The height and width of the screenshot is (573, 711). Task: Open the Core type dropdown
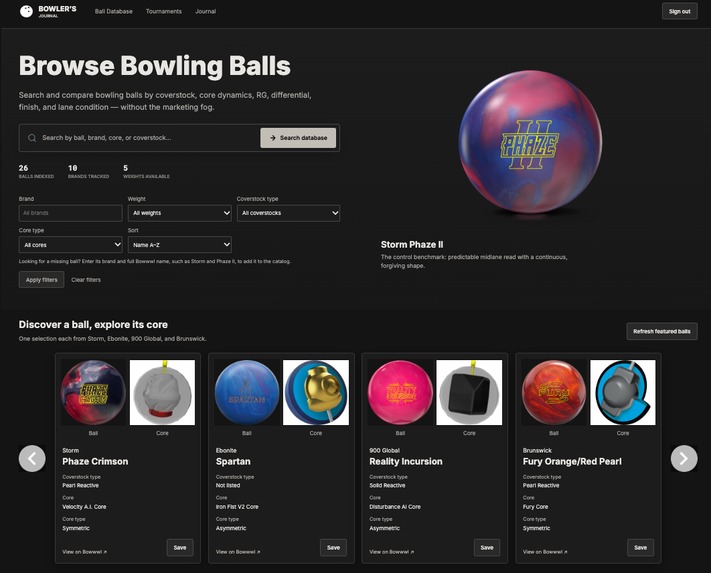pyautogui.click(x=71, y=245)
